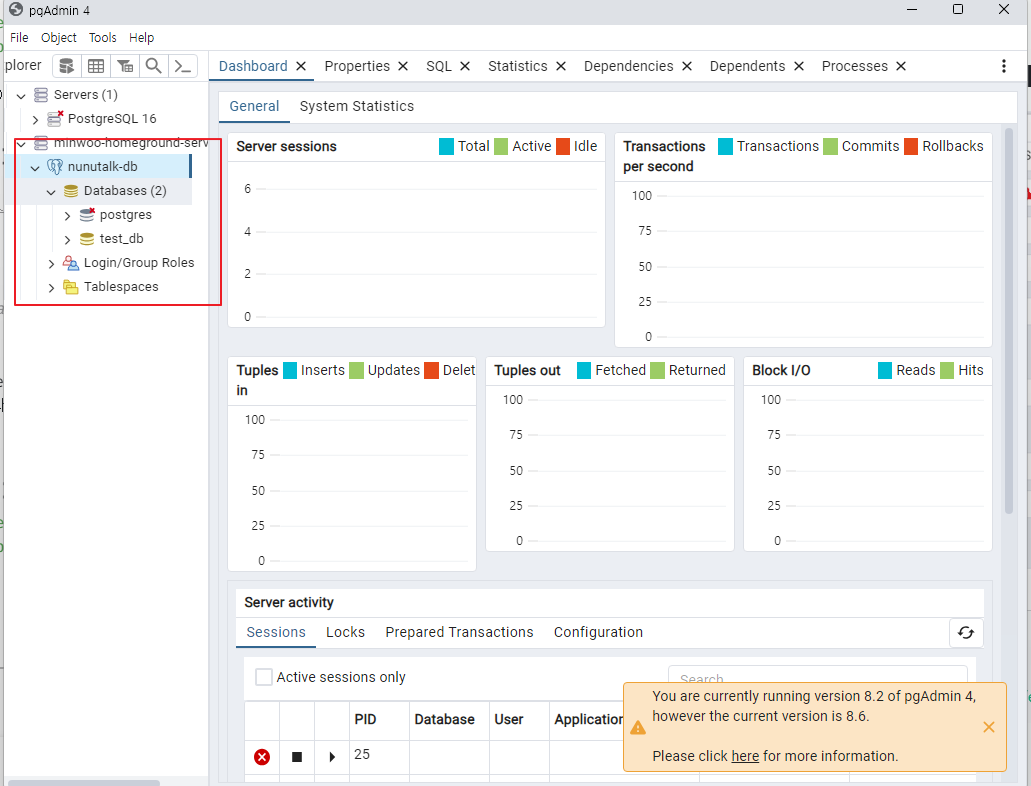Switch to the Dependents tab
The image size is (1031, 786).
(748, 66)
